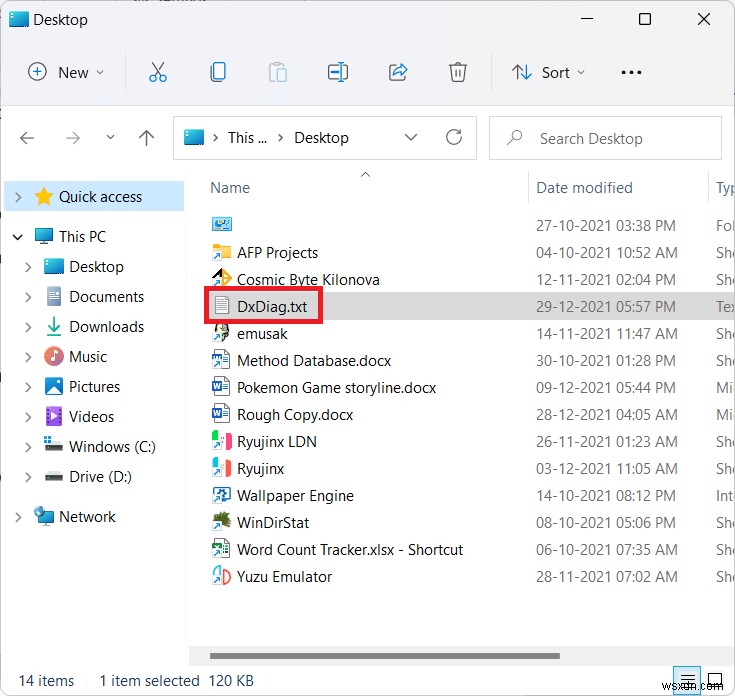
Task: Open the New item dropdown
Action: 66,72
